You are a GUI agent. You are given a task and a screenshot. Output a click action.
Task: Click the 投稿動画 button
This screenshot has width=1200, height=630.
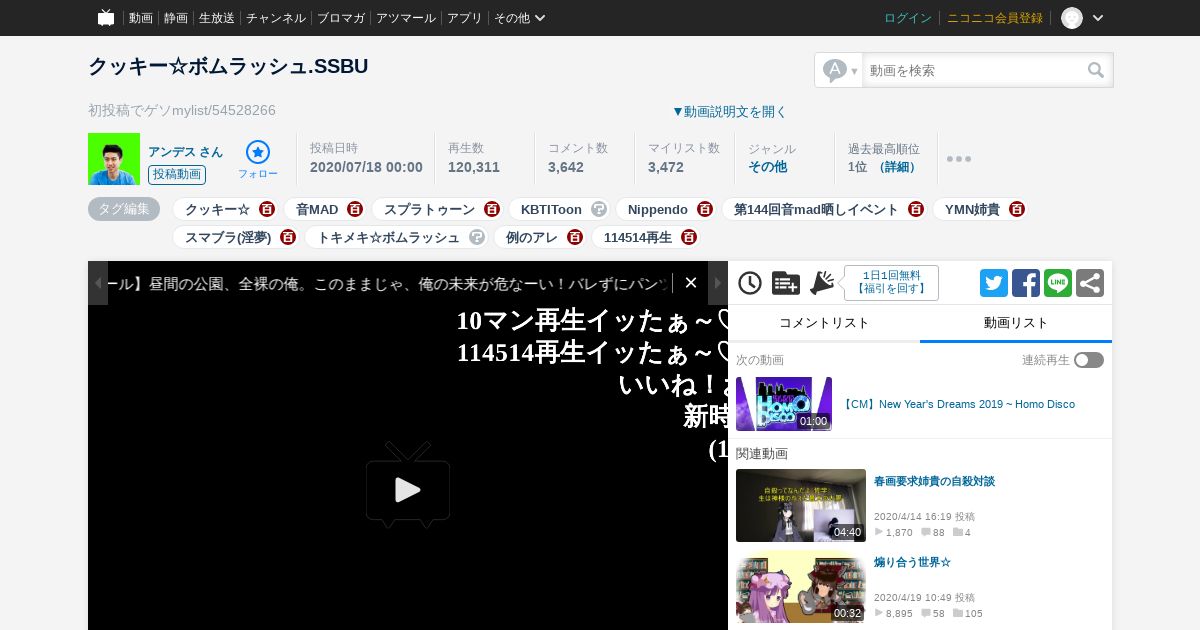tap(177, 175)
